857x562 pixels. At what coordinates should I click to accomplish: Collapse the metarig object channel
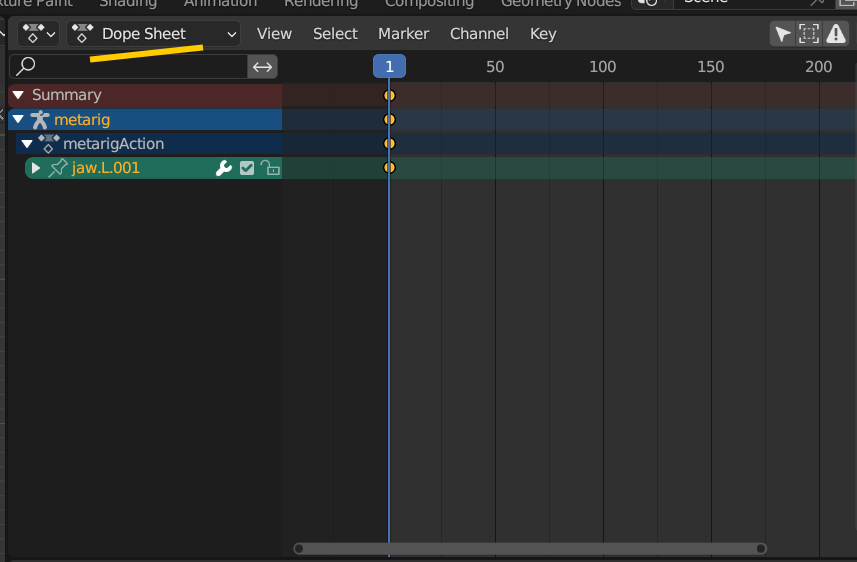click(18, 120)
